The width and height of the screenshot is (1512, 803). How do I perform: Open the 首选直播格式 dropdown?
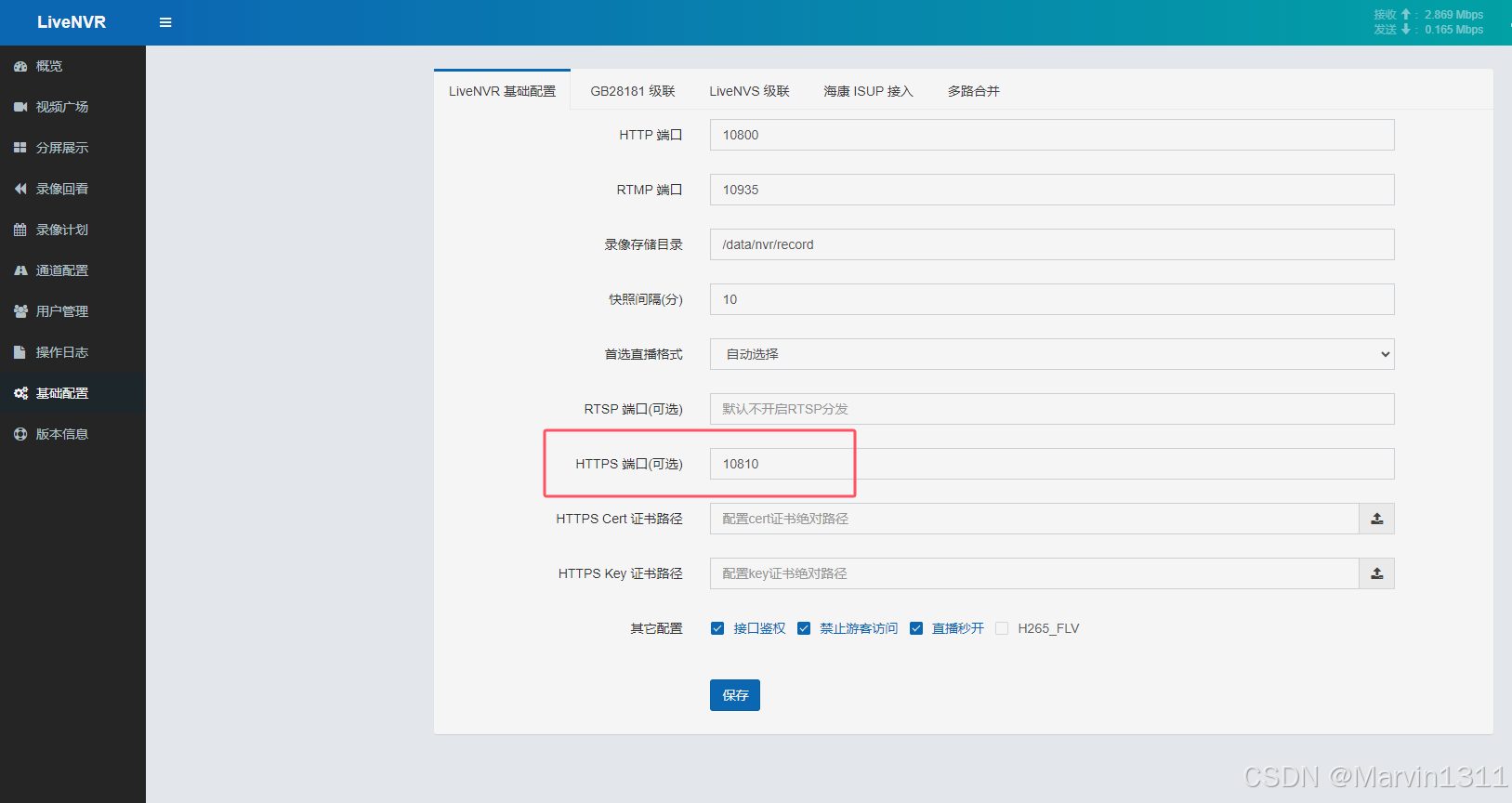click(1052, 354)
